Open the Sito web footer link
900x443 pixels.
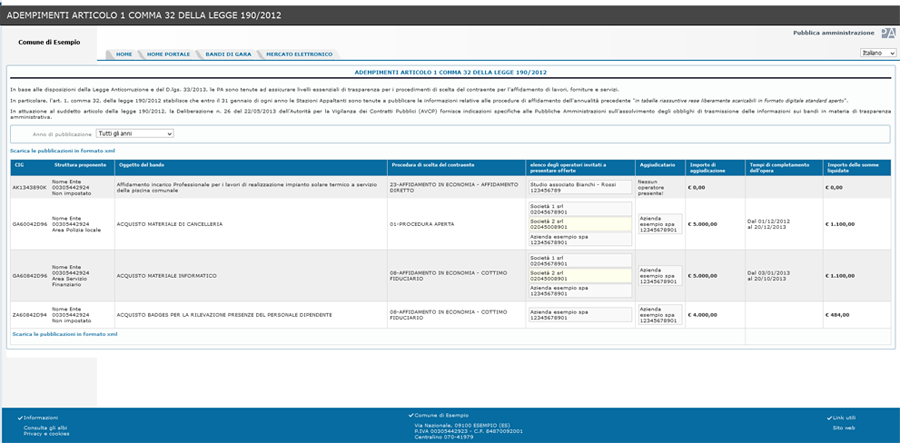pos(844,428)
